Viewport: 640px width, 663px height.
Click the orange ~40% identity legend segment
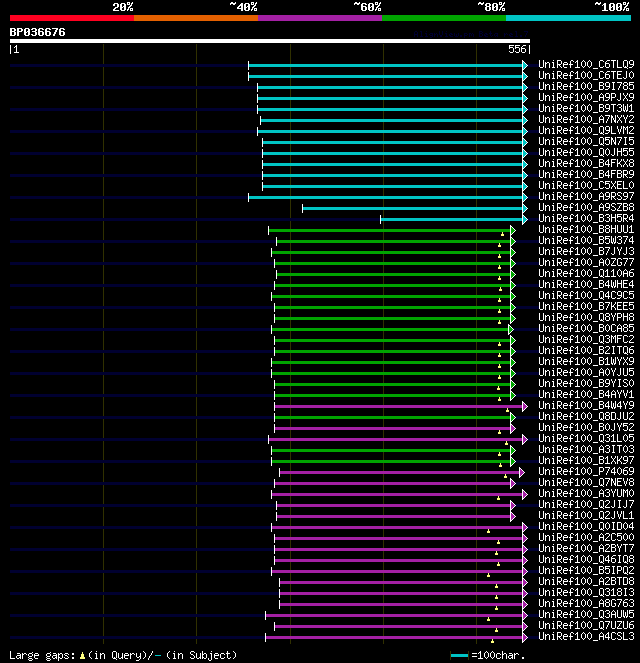point(196,18)
